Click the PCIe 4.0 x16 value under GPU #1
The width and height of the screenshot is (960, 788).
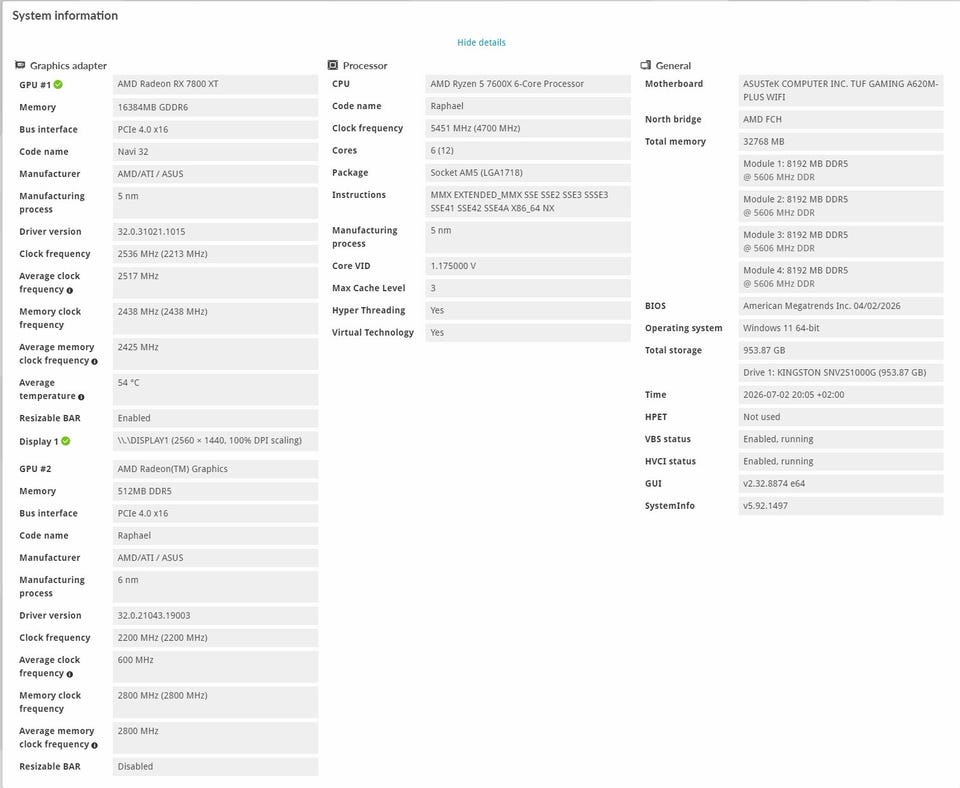click(x=216, y=129)
